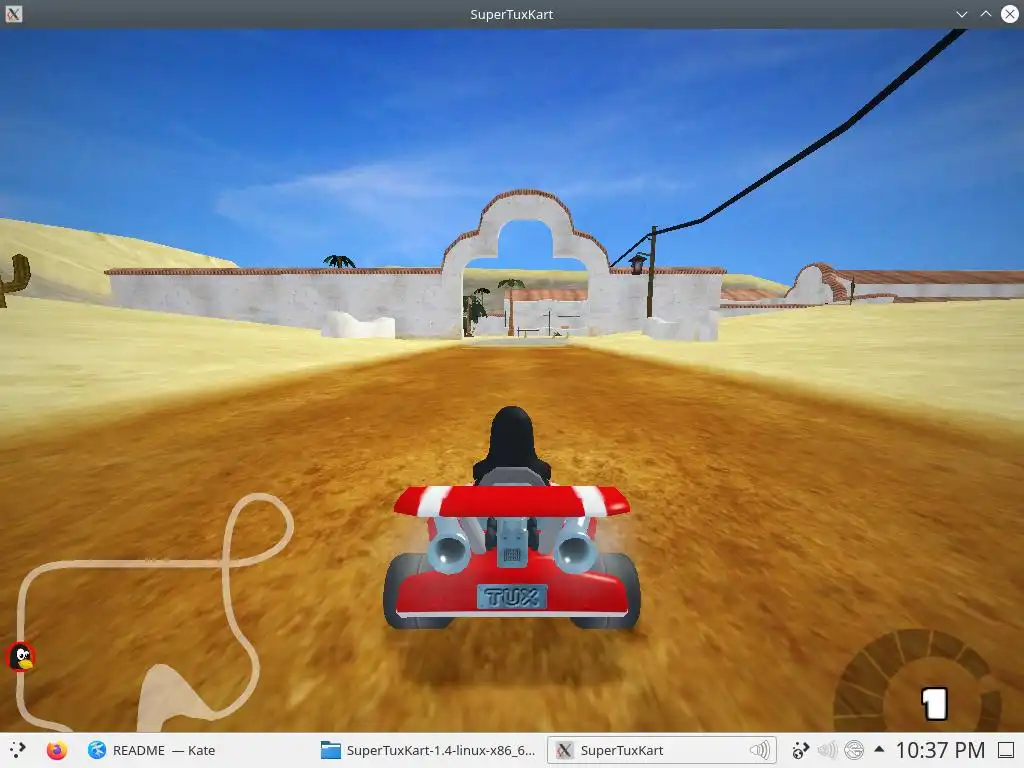This screenshot has height=768, width=1024.
Task: Switch to the SuperTuxKart-1.4-linux folder window
Action: point(428,750)
